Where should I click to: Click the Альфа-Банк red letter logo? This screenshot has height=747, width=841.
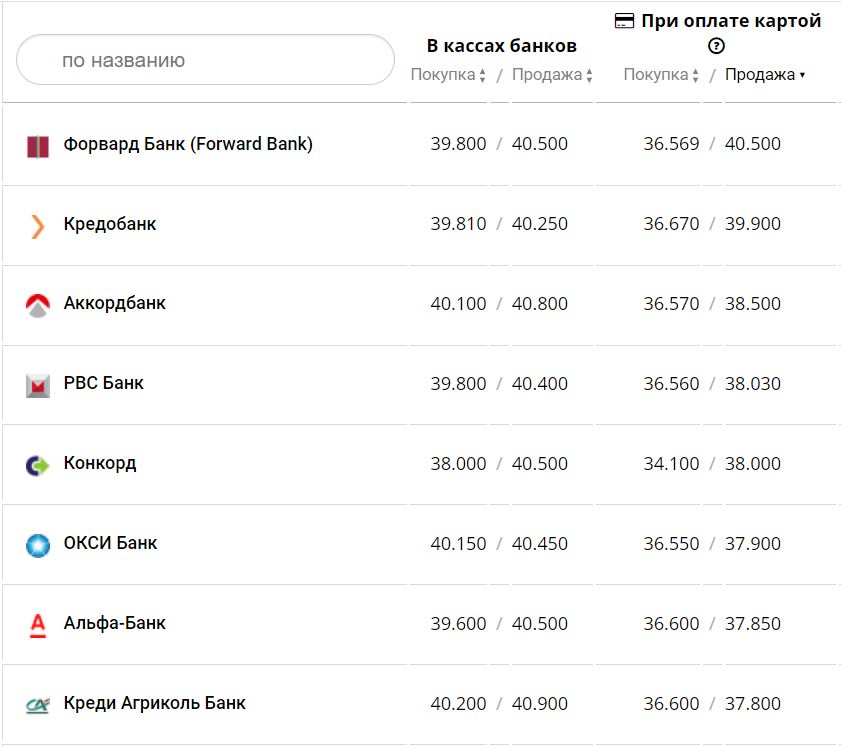point(38,625)
